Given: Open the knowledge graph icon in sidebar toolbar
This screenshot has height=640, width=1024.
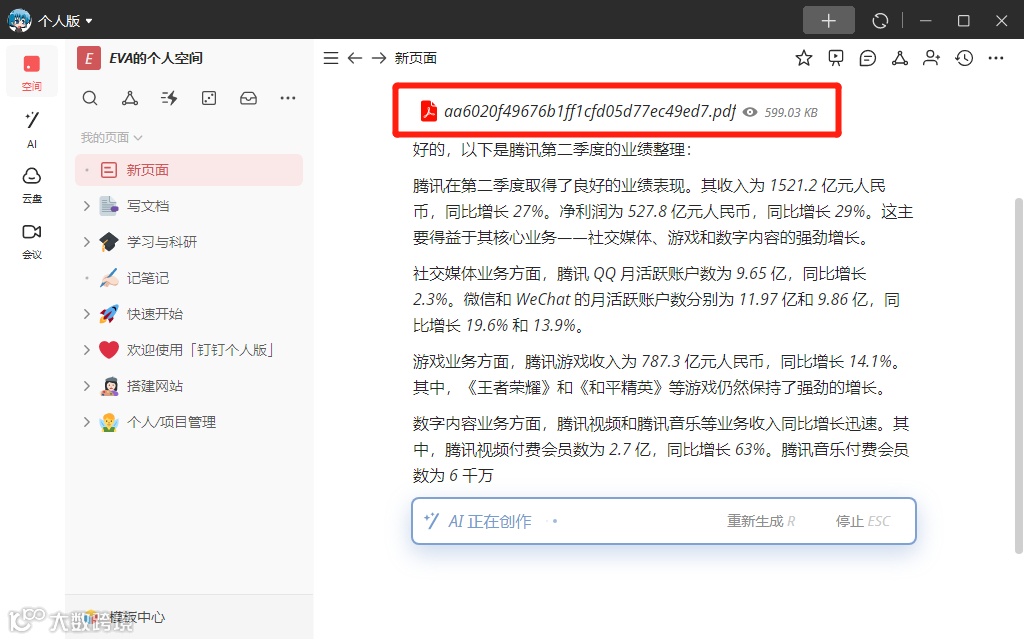Looking at the screenshot, I should pos(130,99).
